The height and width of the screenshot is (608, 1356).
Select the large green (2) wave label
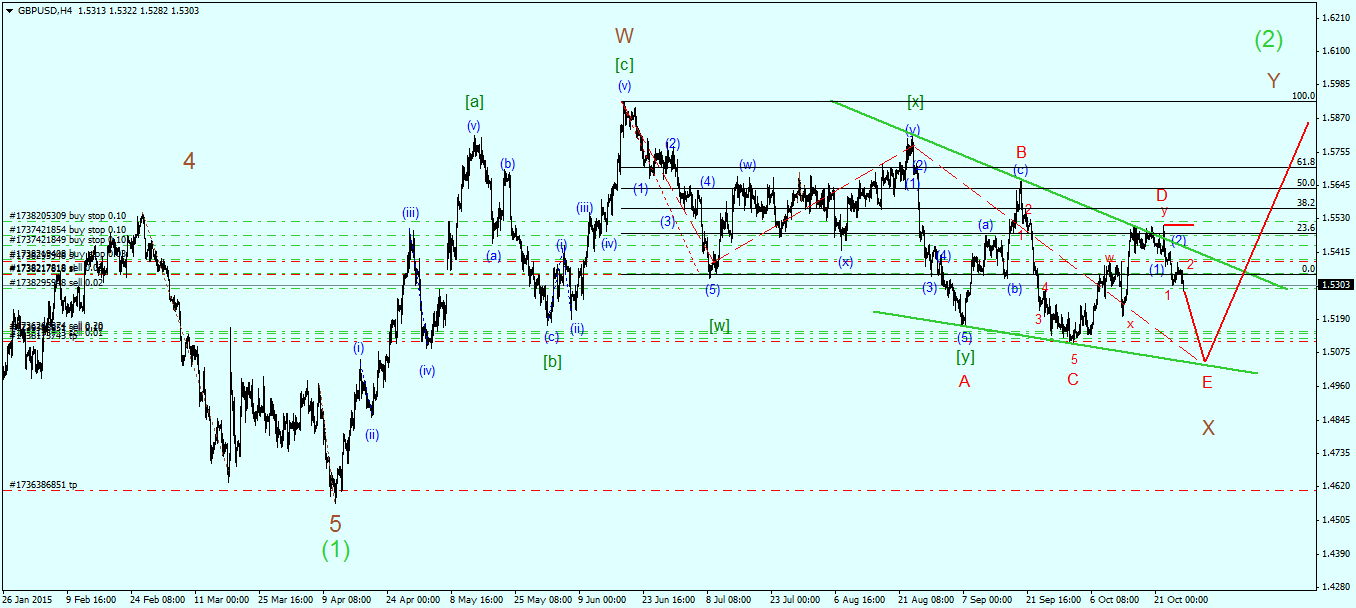1269,40
